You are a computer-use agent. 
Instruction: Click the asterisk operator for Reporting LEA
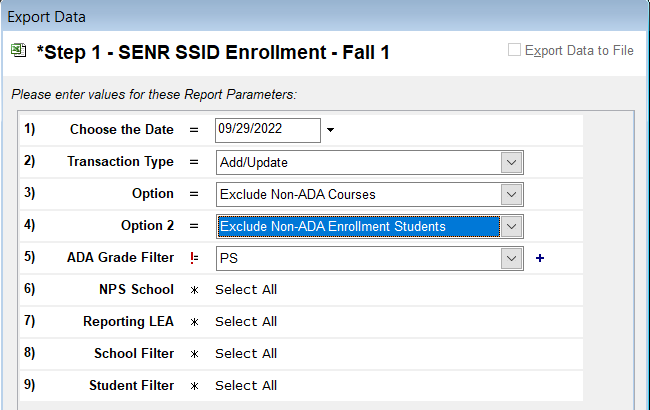point(194,322)
